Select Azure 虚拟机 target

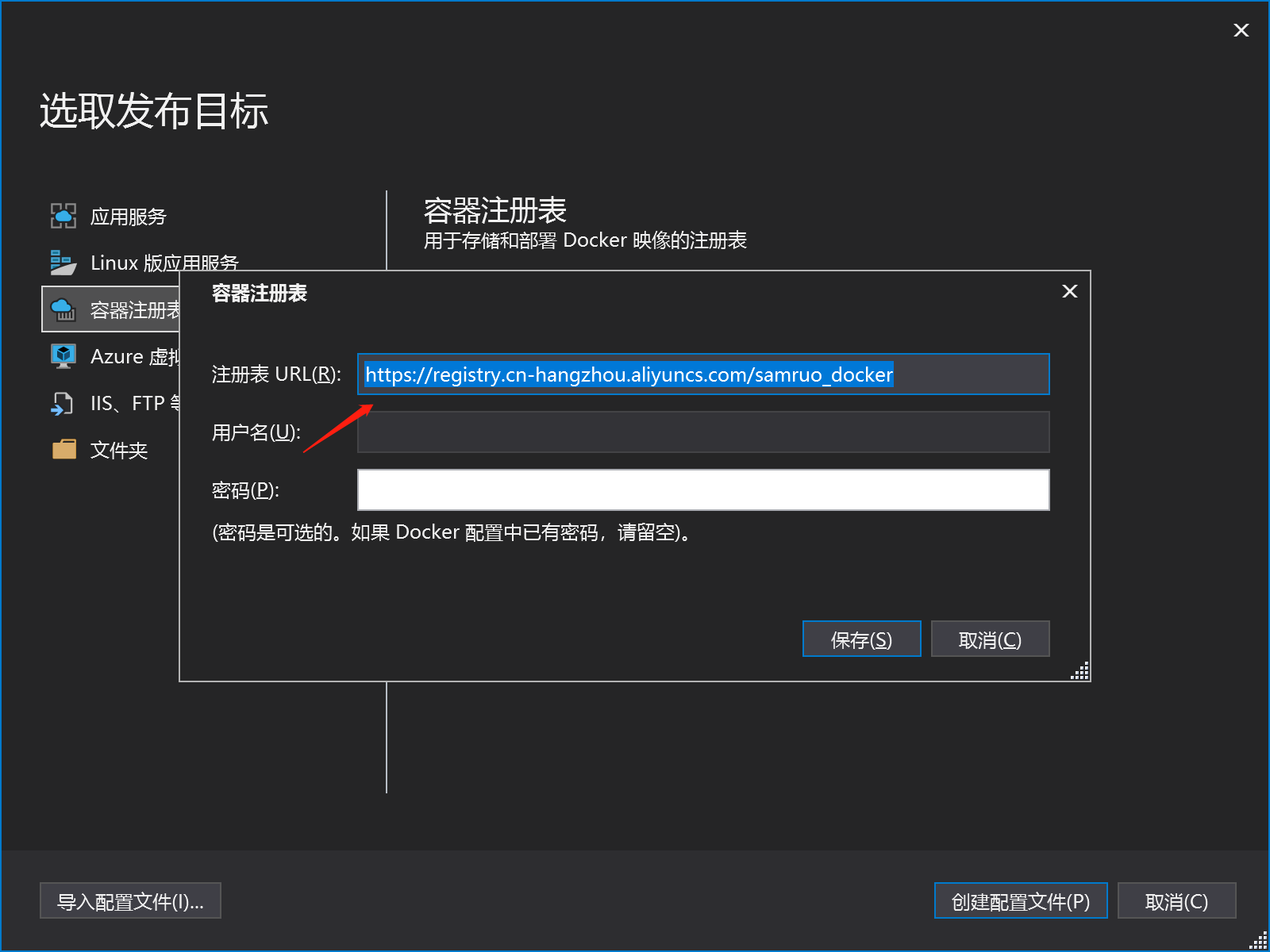[135, 356]
